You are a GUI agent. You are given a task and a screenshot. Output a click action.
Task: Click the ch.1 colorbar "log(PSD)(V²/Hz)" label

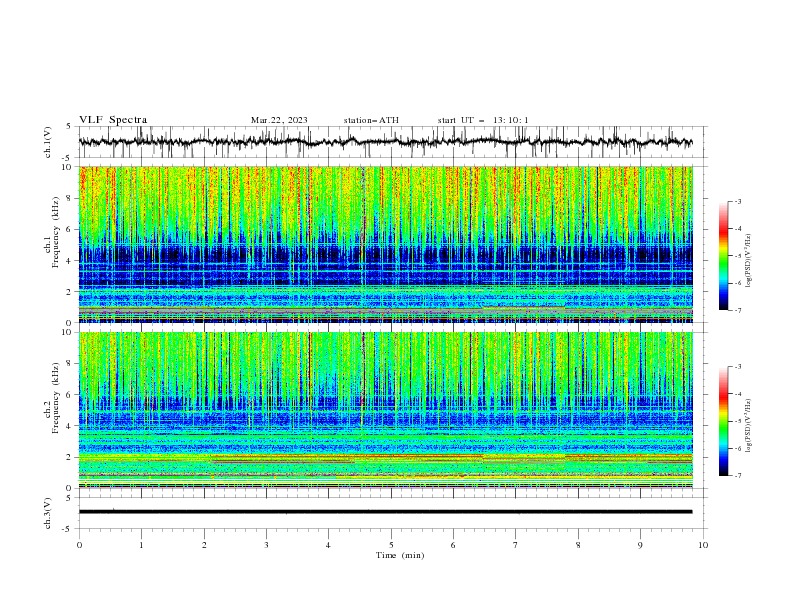point(749,261)
